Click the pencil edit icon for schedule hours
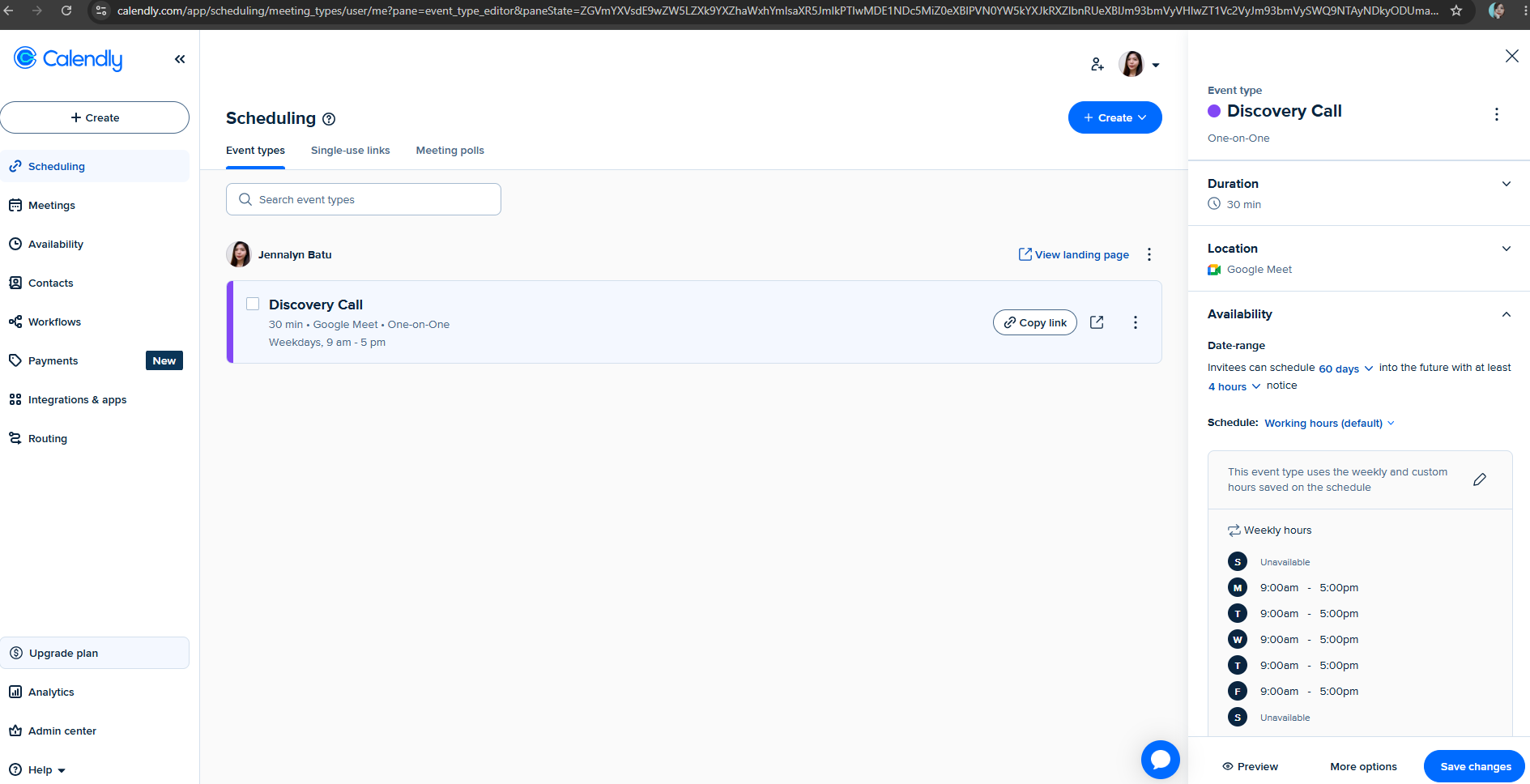Image resolution: width=1530 pixels, height=784 pixels. pyautogui.click(x=1480, y=479)
